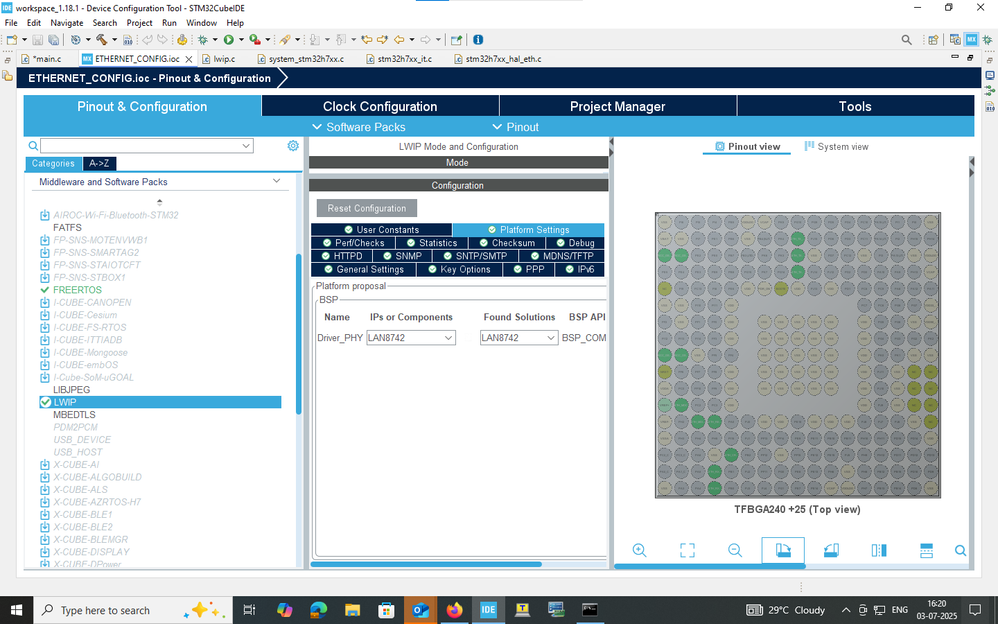Open the Build hammer dropdown arrow
Viewport: 998px width, 624px height.
pyautogui.click(x=114, y=39)
